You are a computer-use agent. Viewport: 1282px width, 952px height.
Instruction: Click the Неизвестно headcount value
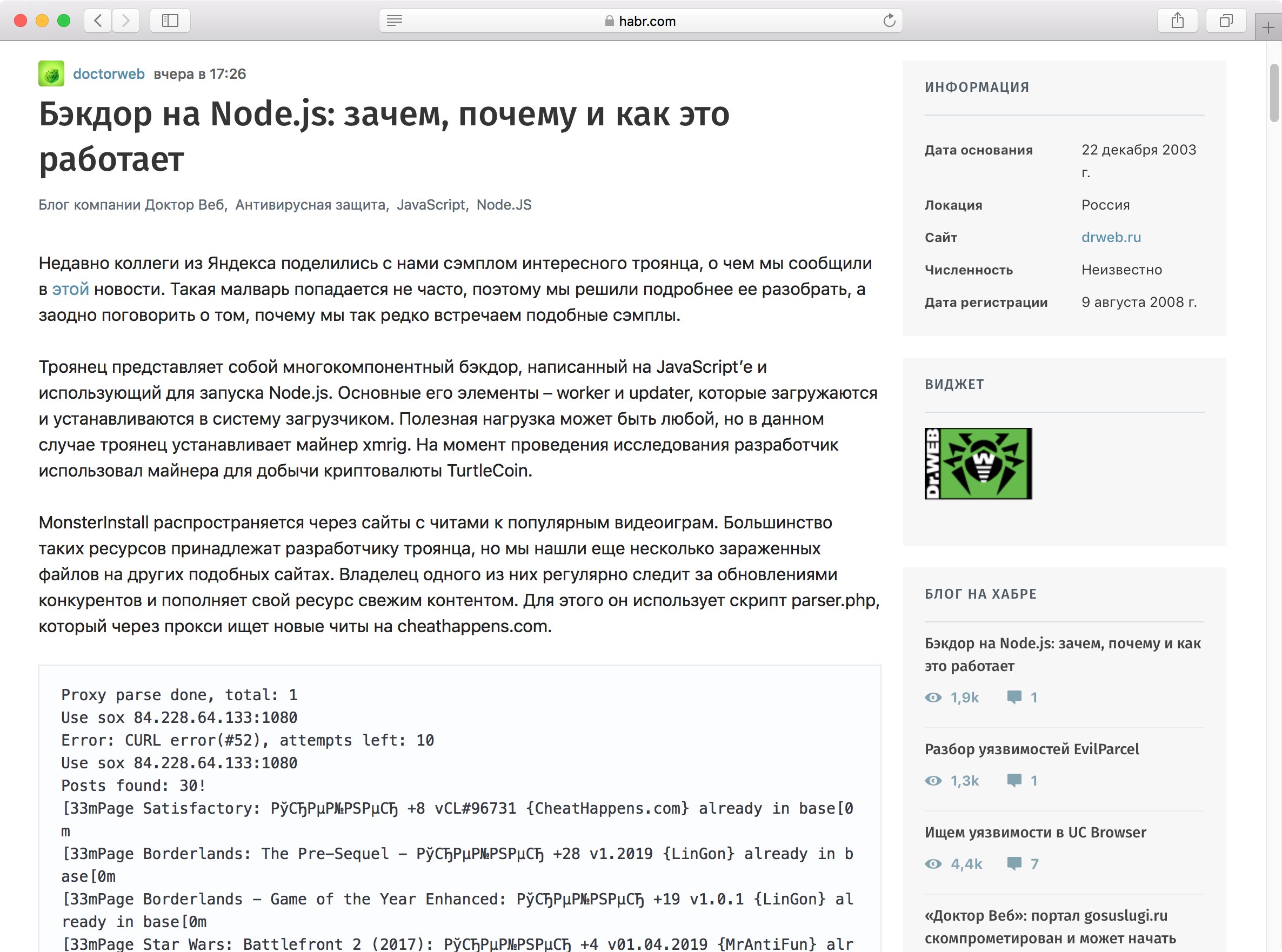1121,270
